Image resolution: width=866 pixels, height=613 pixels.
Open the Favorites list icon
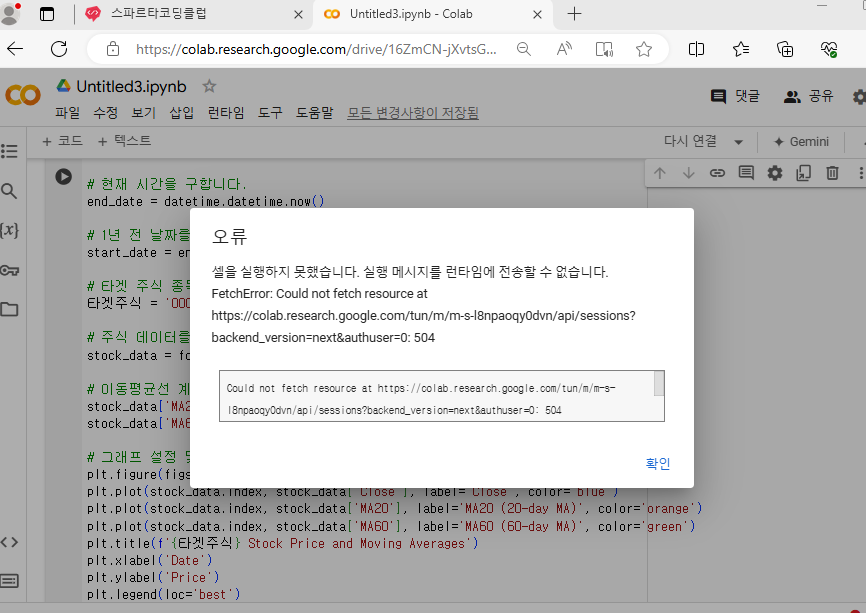pos(741,49)
